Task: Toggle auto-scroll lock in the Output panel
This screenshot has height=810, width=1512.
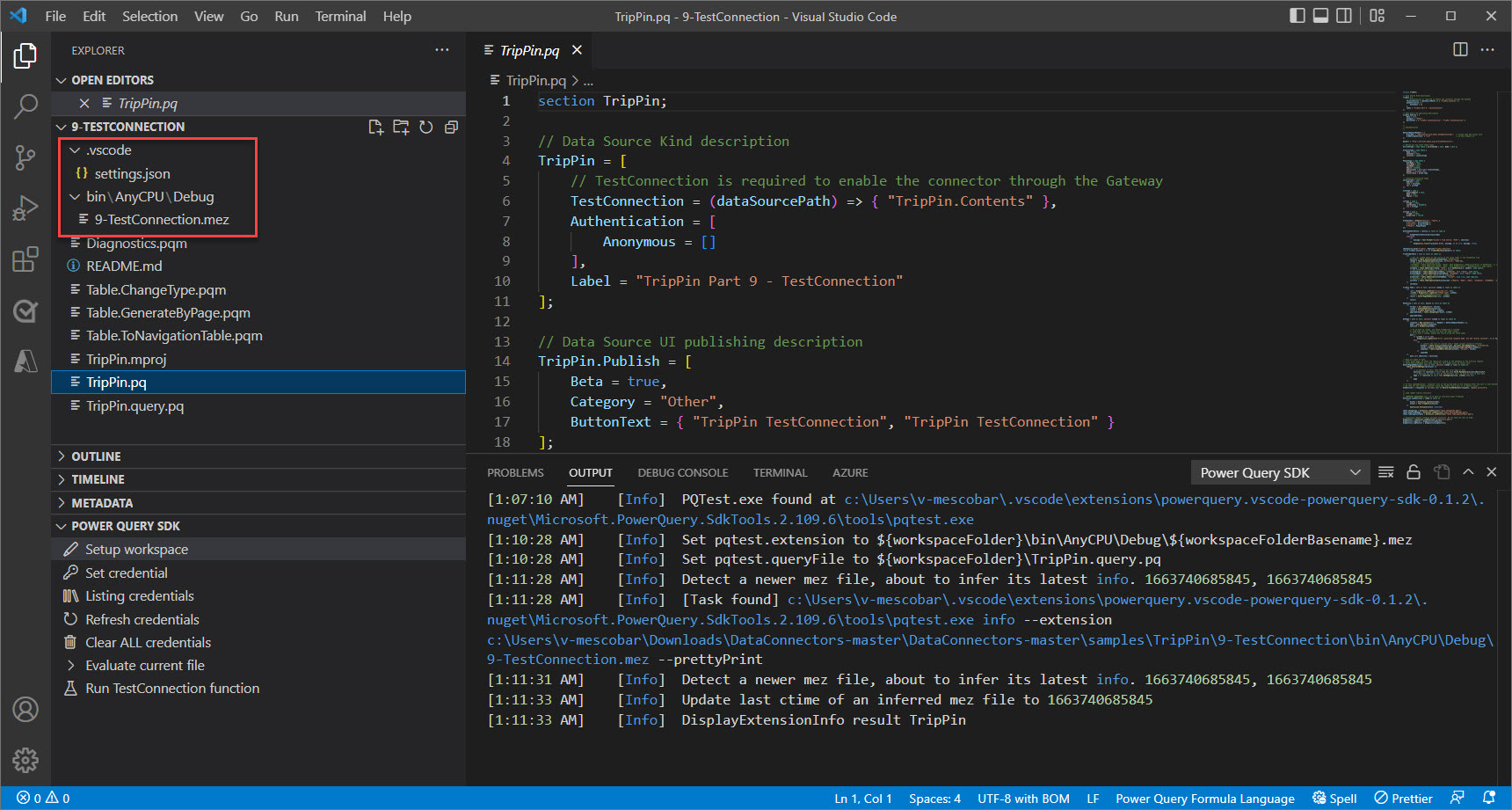Action: [x=1414, y=472]
